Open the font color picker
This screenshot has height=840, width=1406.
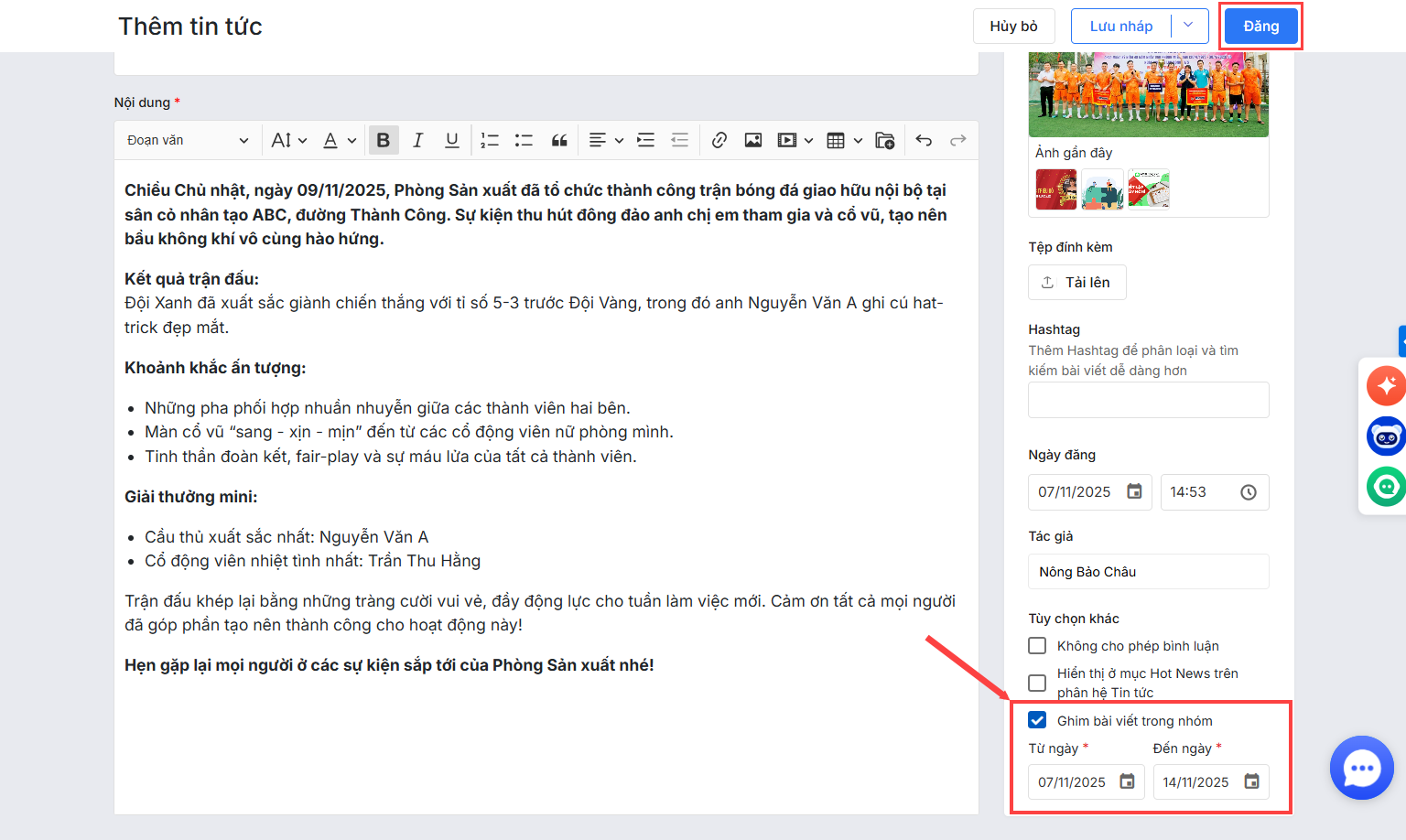[339, 140]
